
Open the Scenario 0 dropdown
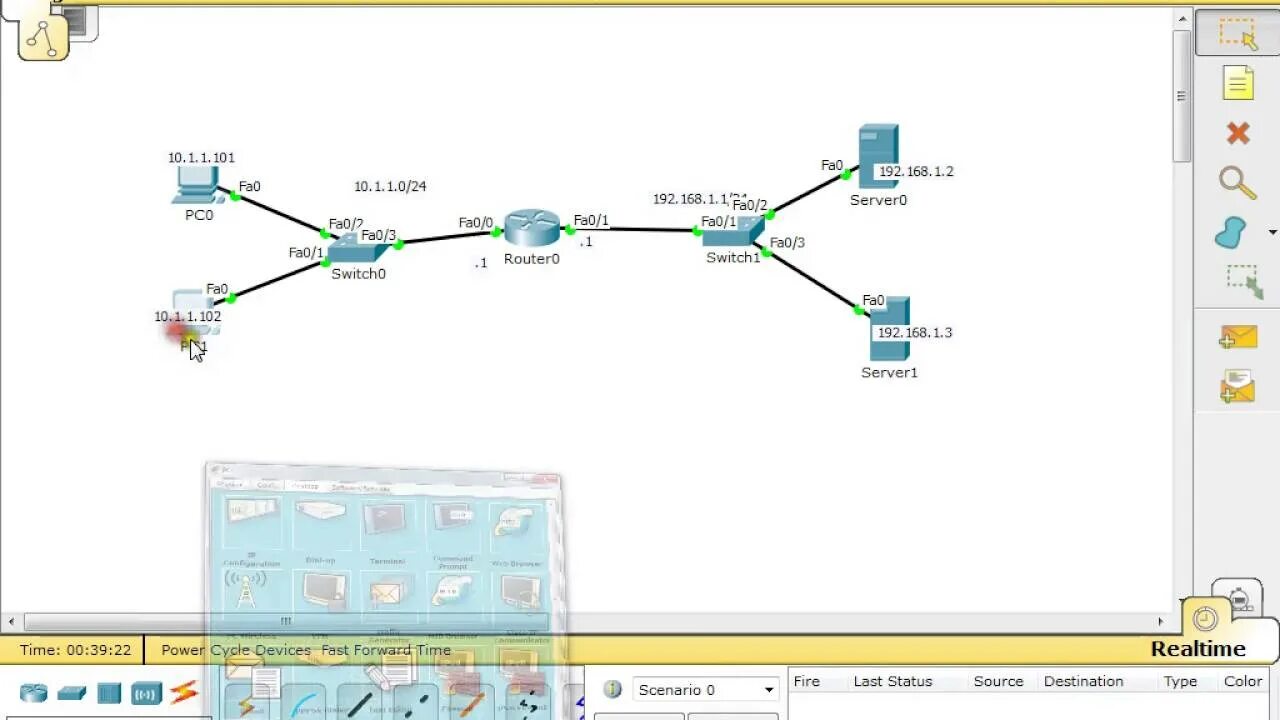(705, 689)
